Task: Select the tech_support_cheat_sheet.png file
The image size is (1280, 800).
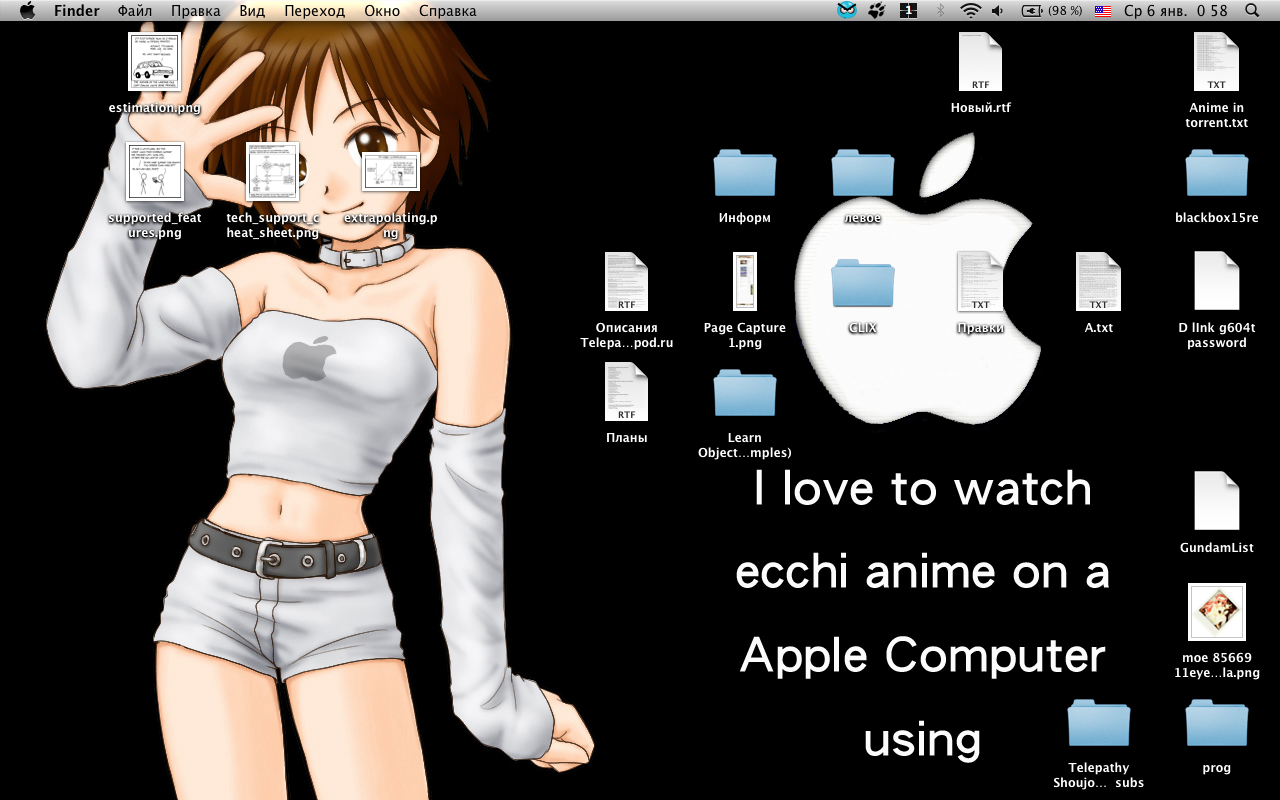Action: 273,172
